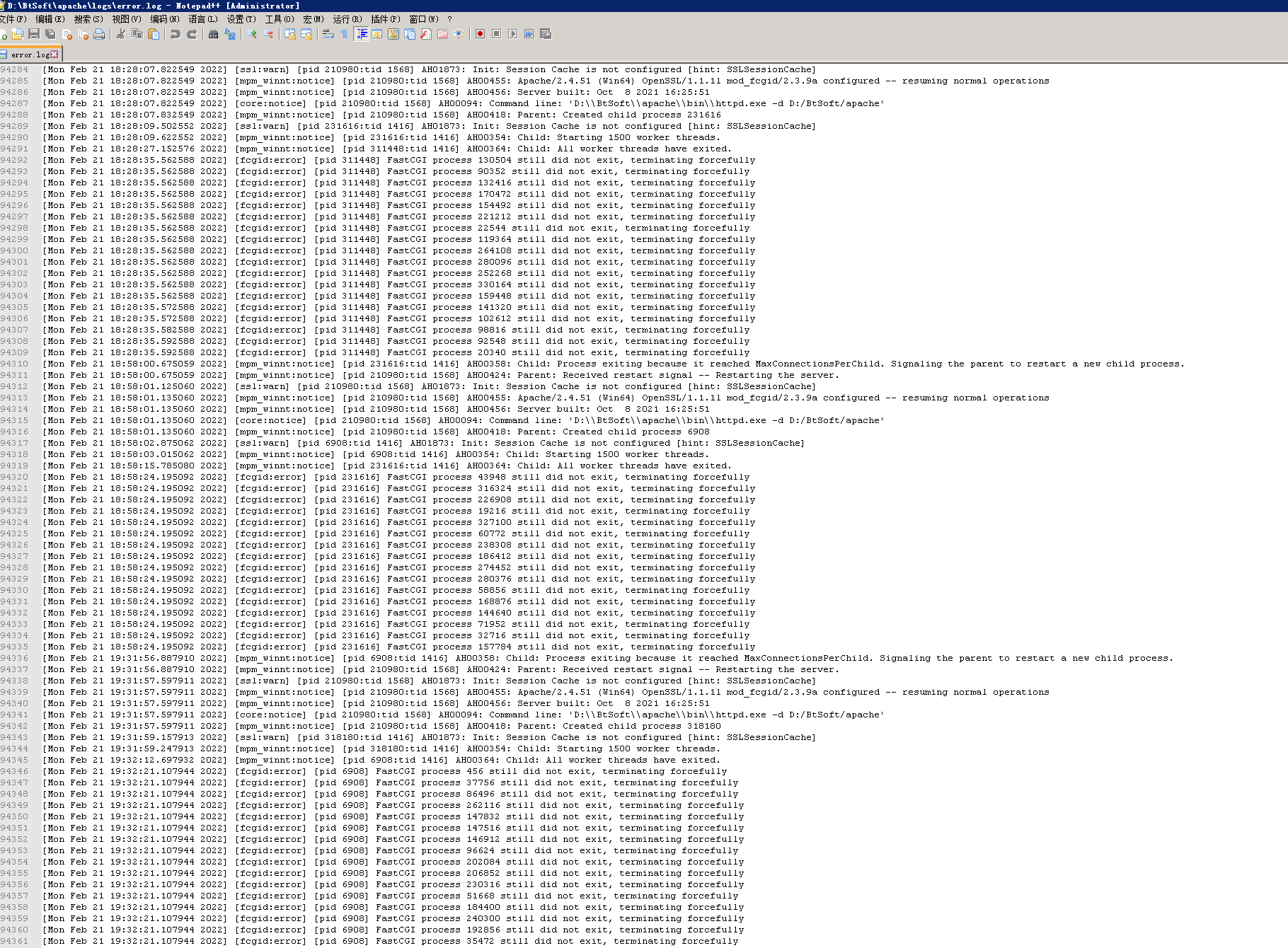
Task: Close the error.log tab with X
Action: [x=54, y=54]
